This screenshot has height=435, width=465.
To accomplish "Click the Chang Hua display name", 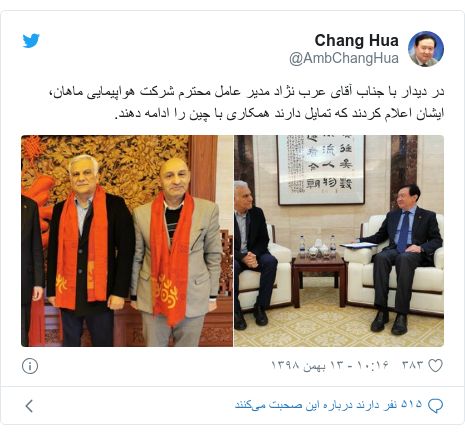I will coord(356,41).
